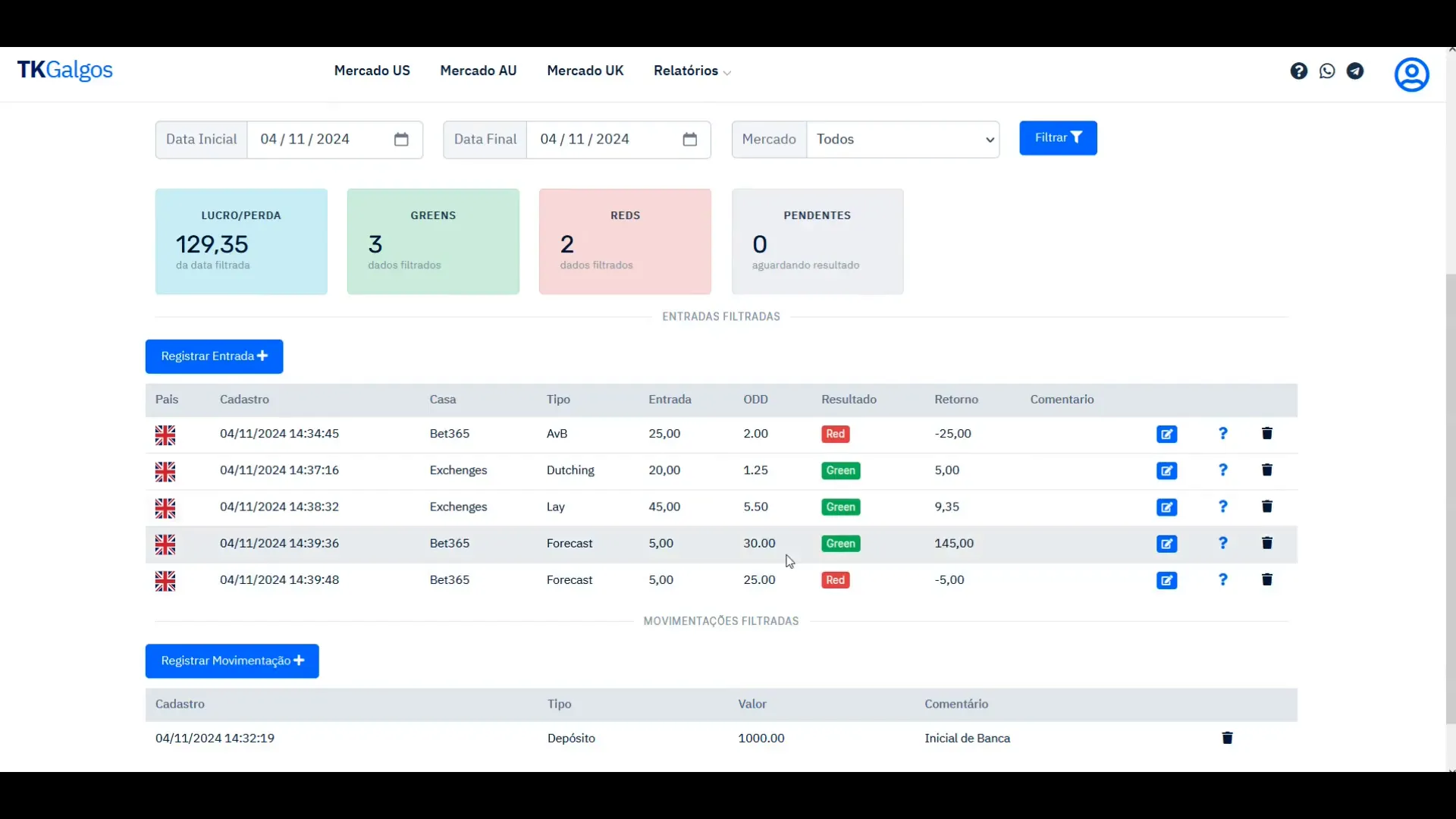1456x819 pixels.
Task: Click UK flag in the Lay row
Action: click(165, 508)
